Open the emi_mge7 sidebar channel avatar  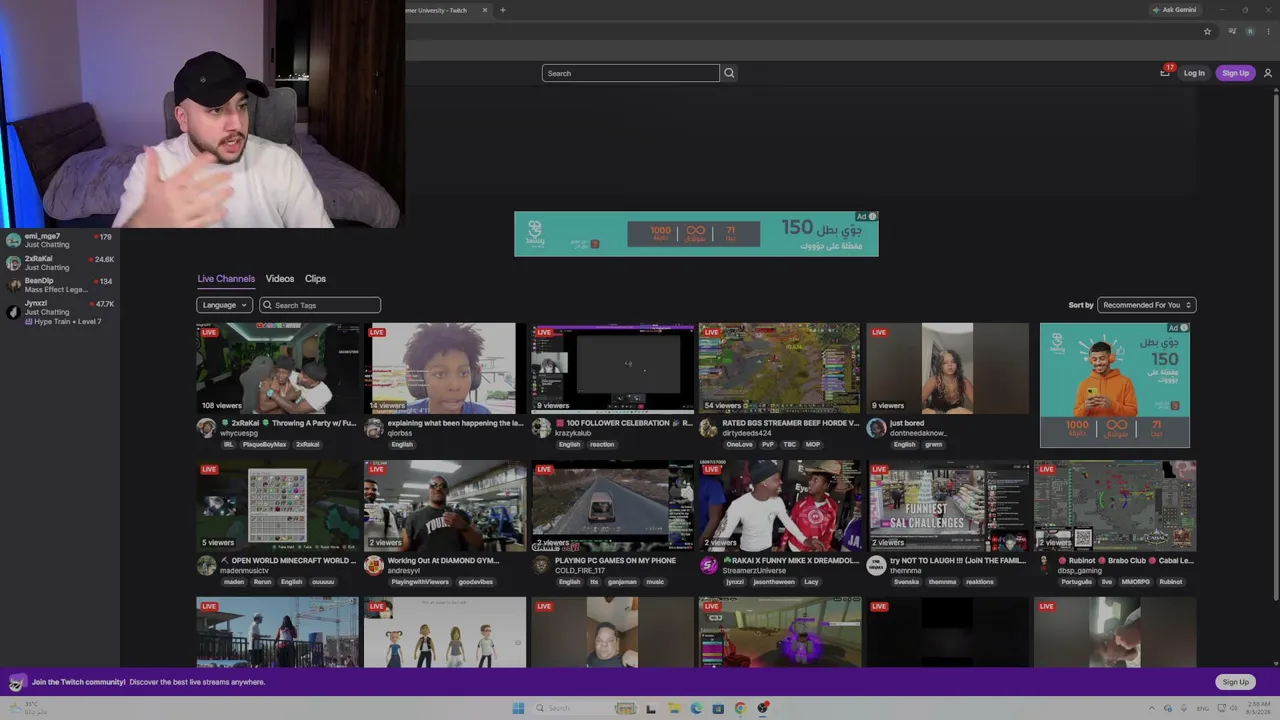point(13,241)
